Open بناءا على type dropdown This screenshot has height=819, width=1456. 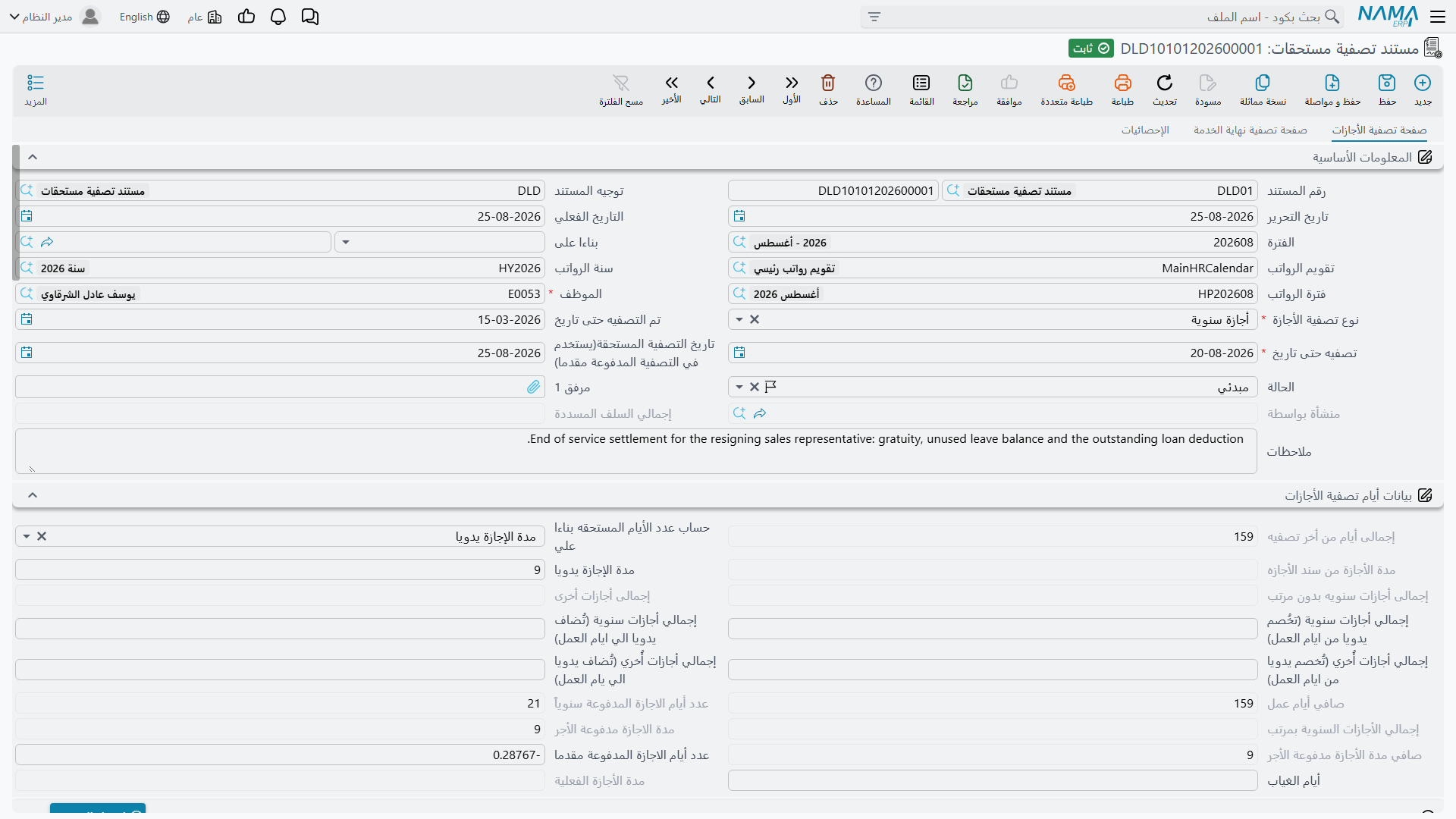(346, 243)
